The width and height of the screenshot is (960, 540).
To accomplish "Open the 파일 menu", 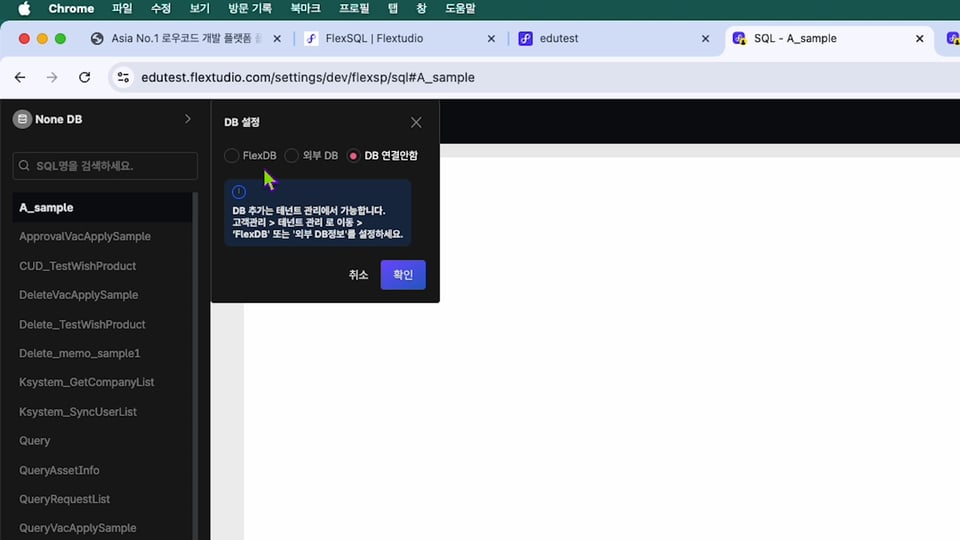I will tap(122, 9).
